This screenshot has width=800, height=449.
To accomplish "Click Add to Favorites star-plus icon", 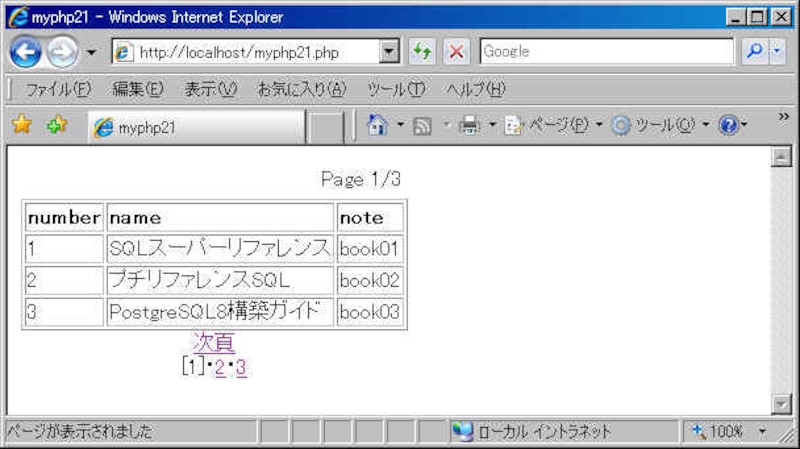I will tap(57, 124).
